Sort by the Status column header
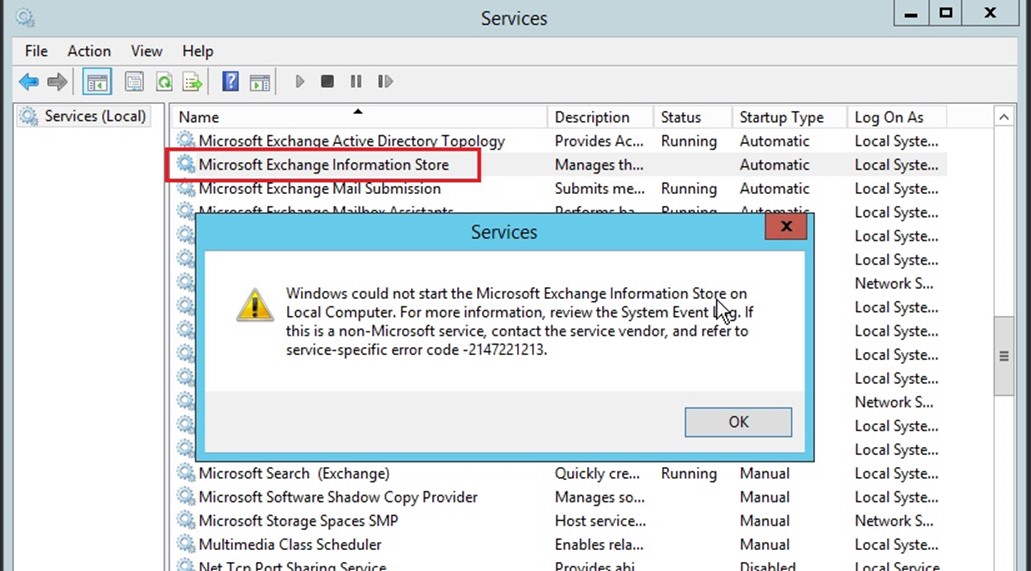This screenshot has width=1031, height=571. pos(692,117)
